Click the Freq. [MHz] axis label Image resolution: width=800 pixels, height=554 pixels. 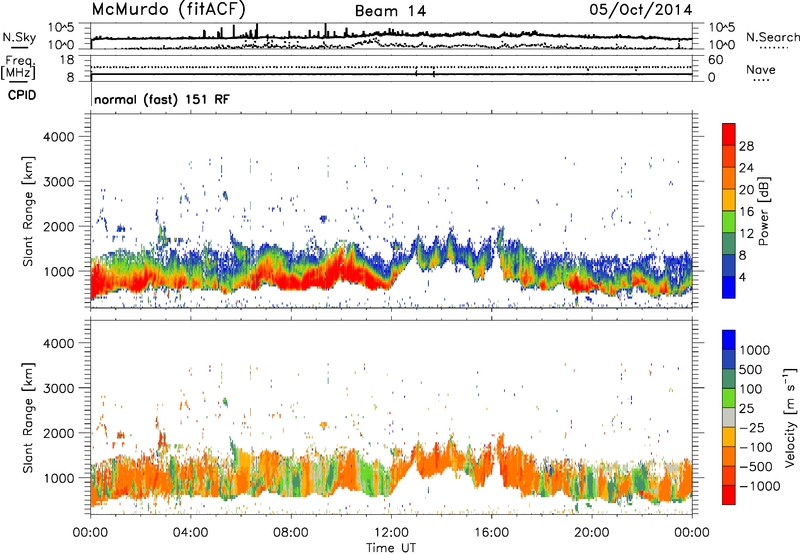click(18, 68)
